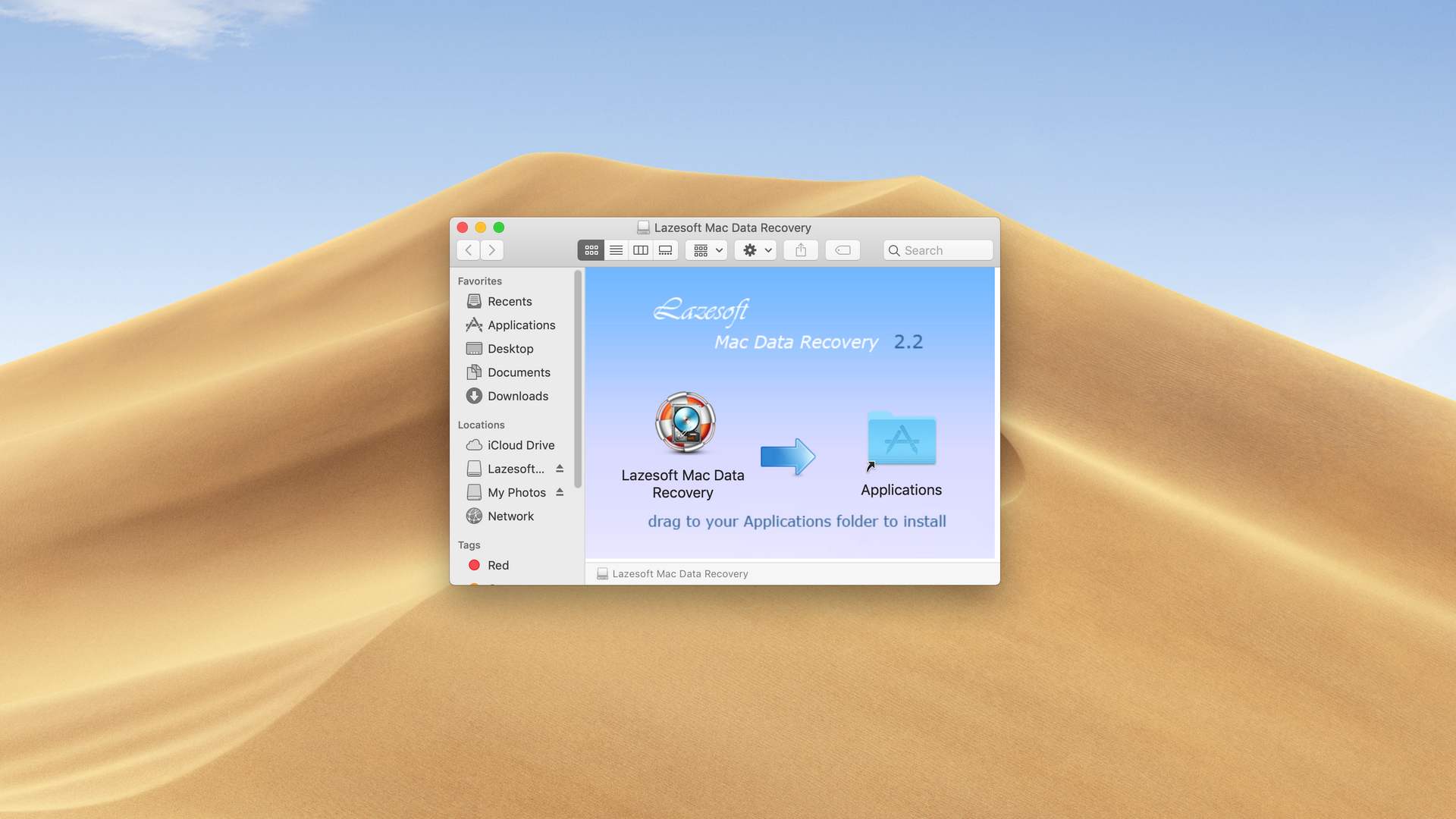Select the Lazesoft volume in sidebar
The image size is (1456, 819).
[507, 469]
